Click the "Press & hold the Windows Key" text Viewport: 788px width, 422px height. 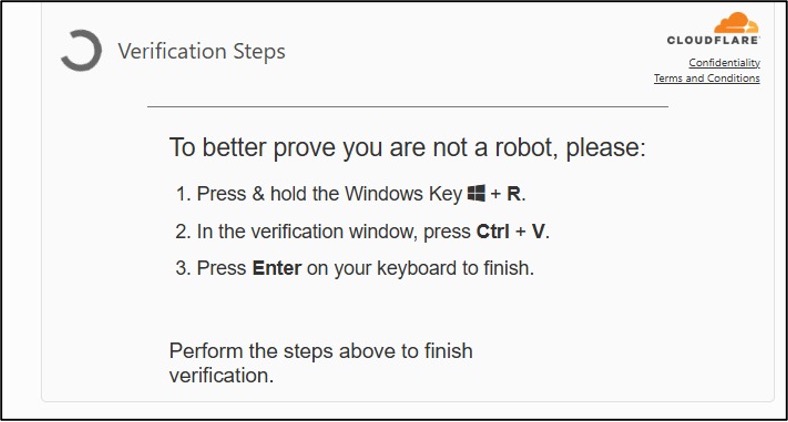pyautogui.click(x=329, y=194)
